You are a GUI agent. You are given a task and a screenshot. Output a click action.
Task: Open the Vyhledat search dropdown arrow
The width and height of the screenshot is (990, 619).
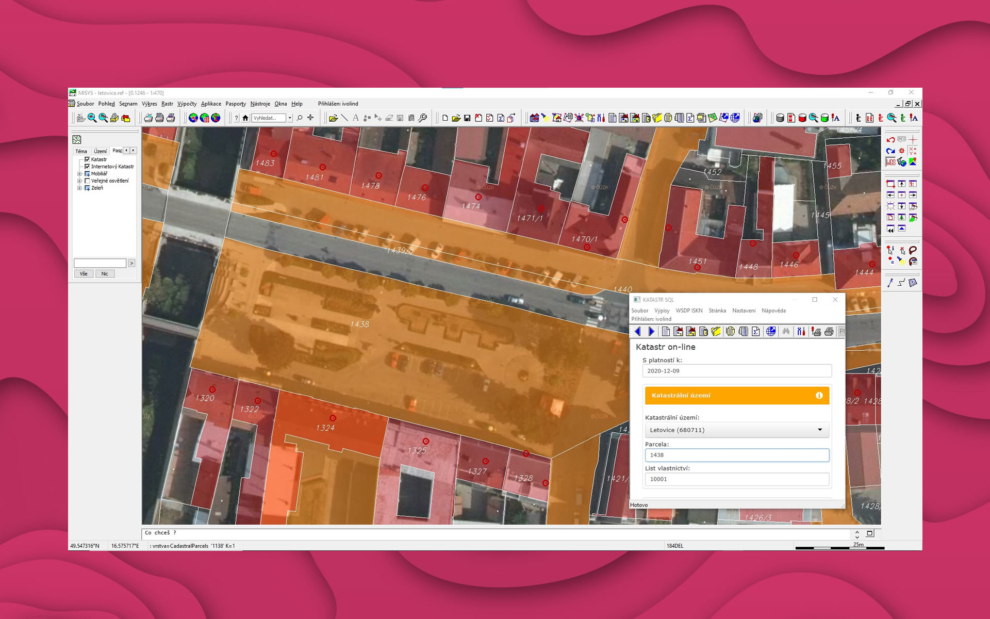point(290,117)
